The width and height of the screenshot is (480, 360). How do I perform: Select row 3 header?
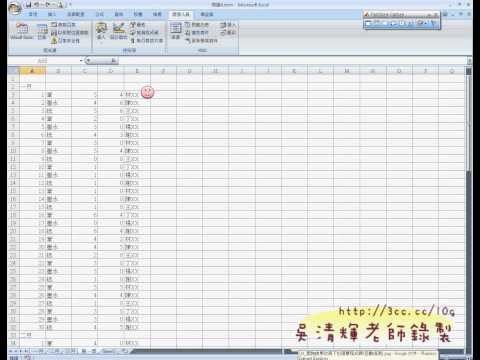[13, 95]
